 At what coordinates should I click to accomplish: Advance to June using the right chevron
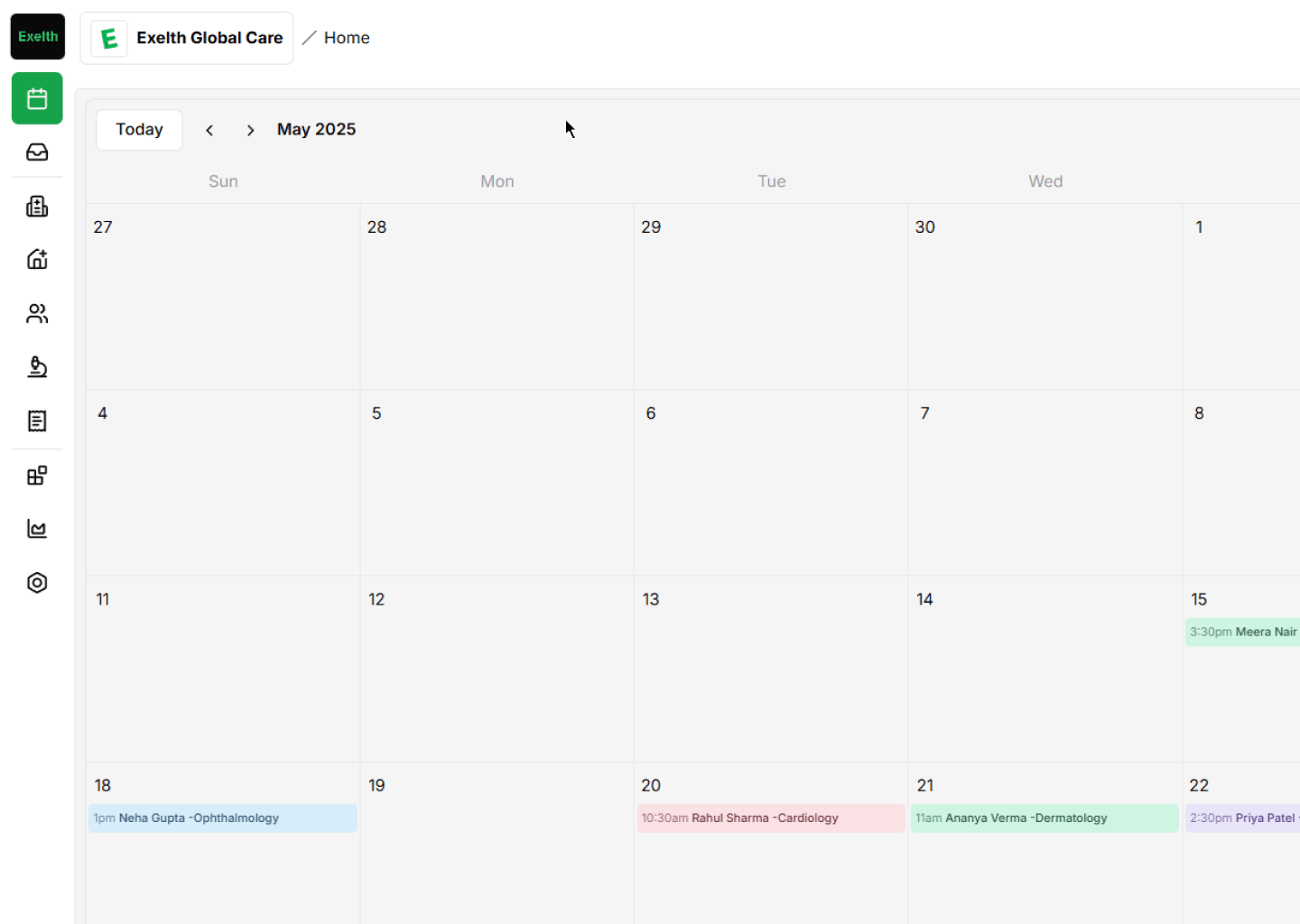pyautogui.click(x=250, y=130)
